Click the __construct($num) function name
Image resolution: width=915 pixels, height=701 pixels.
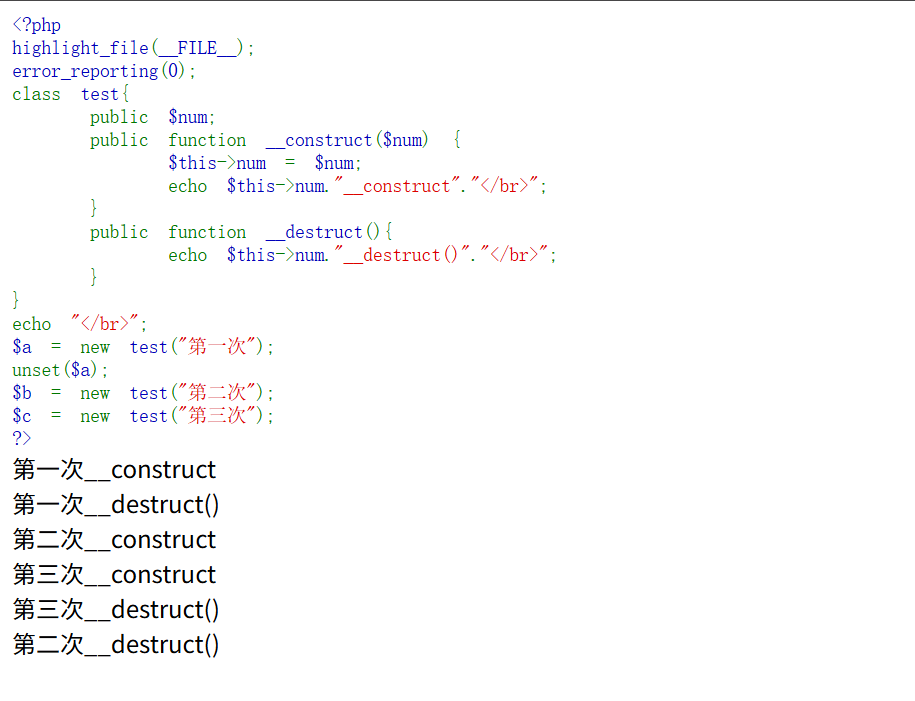(347, 140)
